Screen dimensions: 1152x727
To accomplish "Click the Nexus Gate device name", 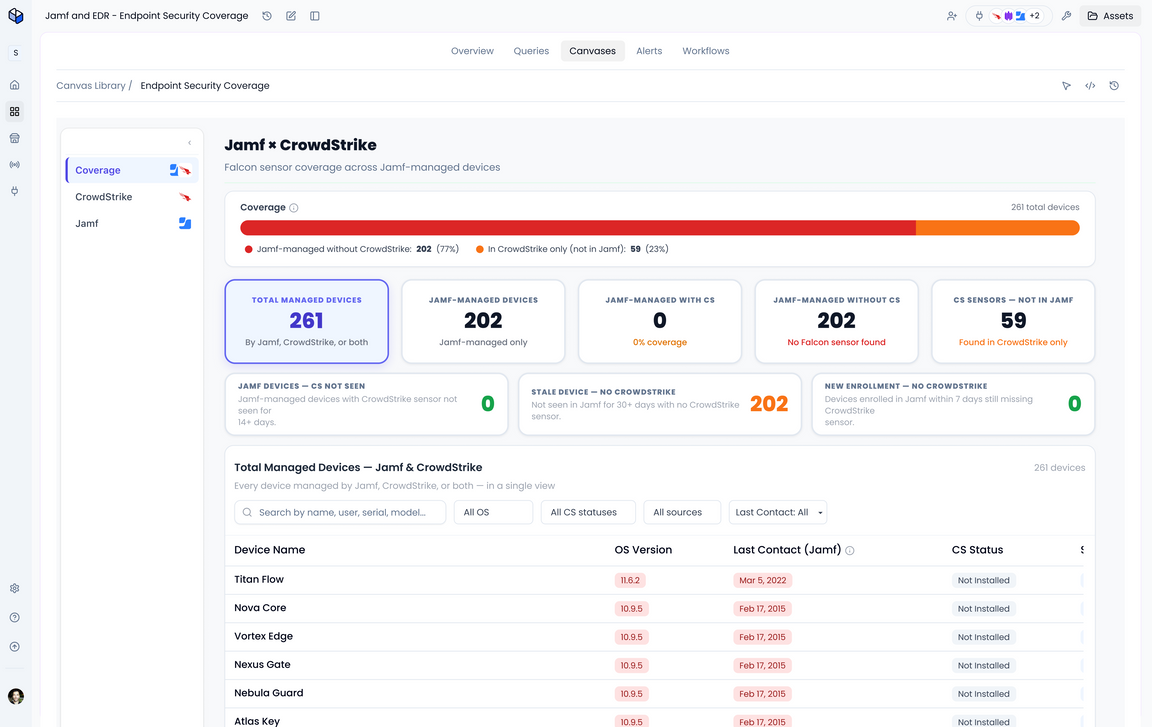I will [x=262, y=665].
